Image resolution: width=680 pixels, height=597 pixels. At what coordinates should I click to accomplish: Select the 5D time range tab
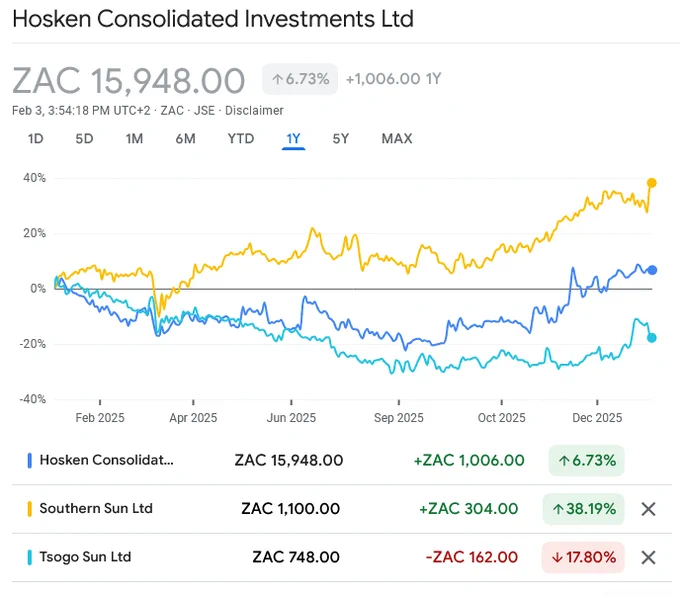[84, 139]
